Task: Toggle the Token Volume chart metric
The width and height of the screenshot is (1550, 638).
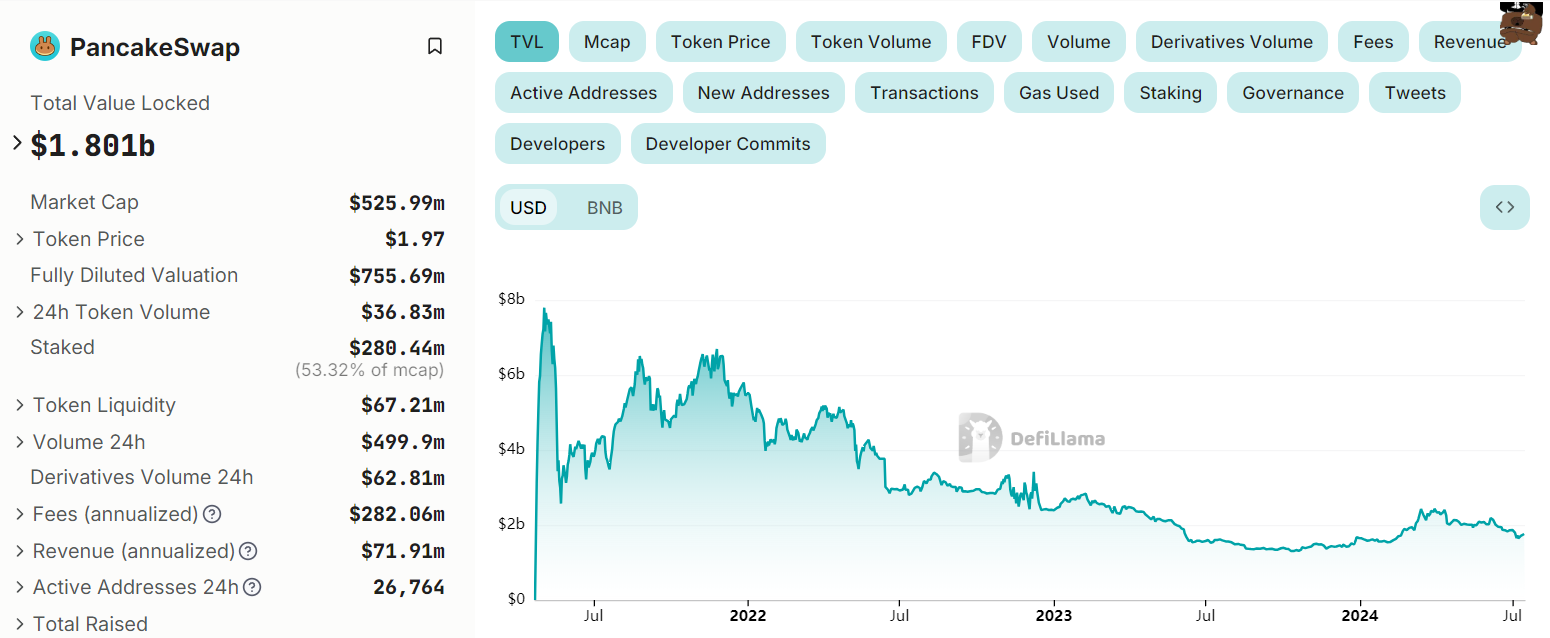Action: 871,42
